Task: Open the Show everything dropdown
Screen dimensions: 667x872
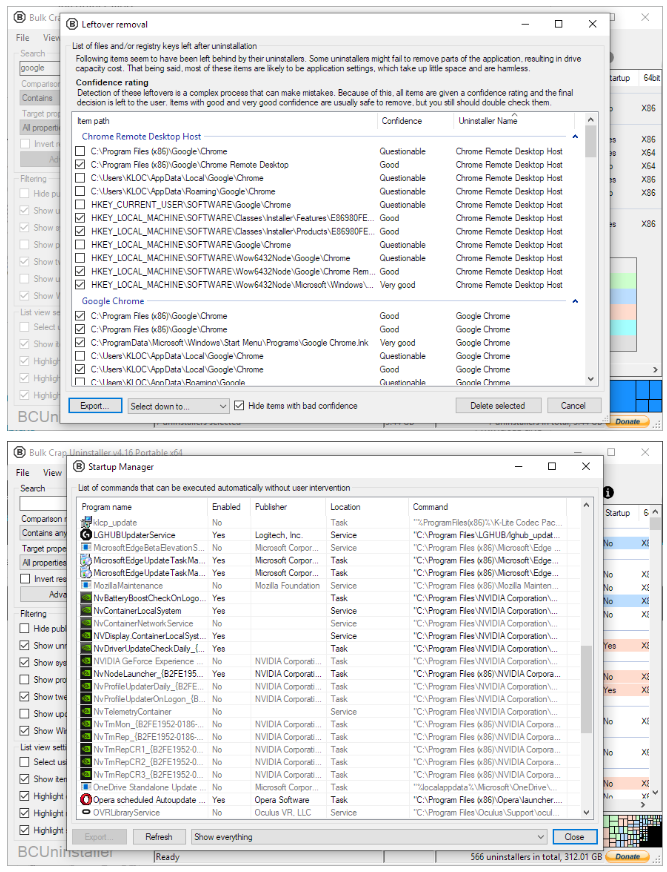Action: [x=369, y=837]
